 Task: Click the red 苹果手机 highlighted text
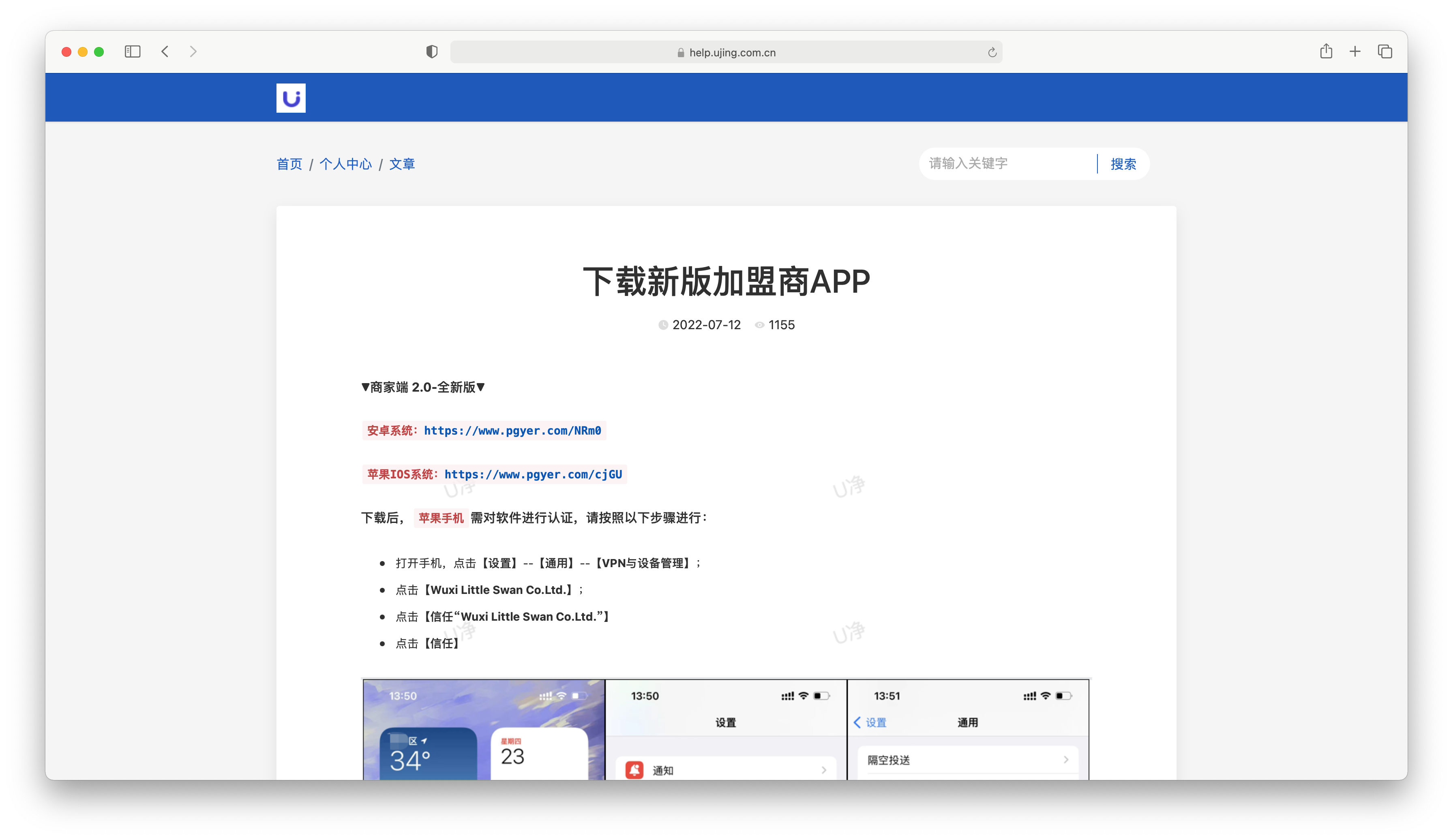point(441,518)
